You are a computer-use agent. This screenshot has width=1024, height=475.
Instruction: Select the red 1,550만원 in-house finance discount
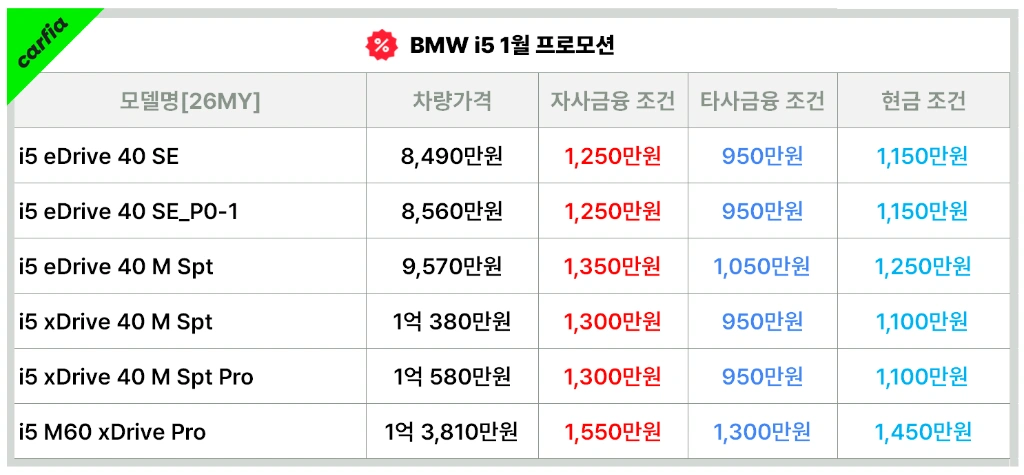(613, 432)
